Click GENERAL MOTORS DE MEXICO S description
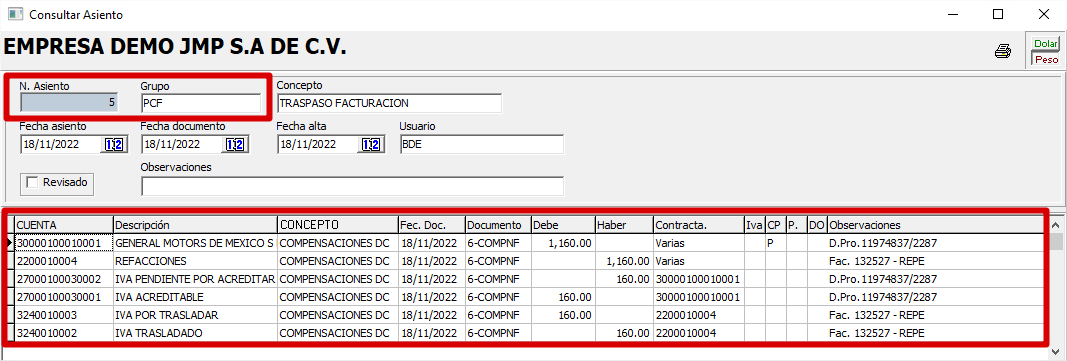The width and height of the screenshot is (1067, 361). pyautogui.click(x=195, y=242)
